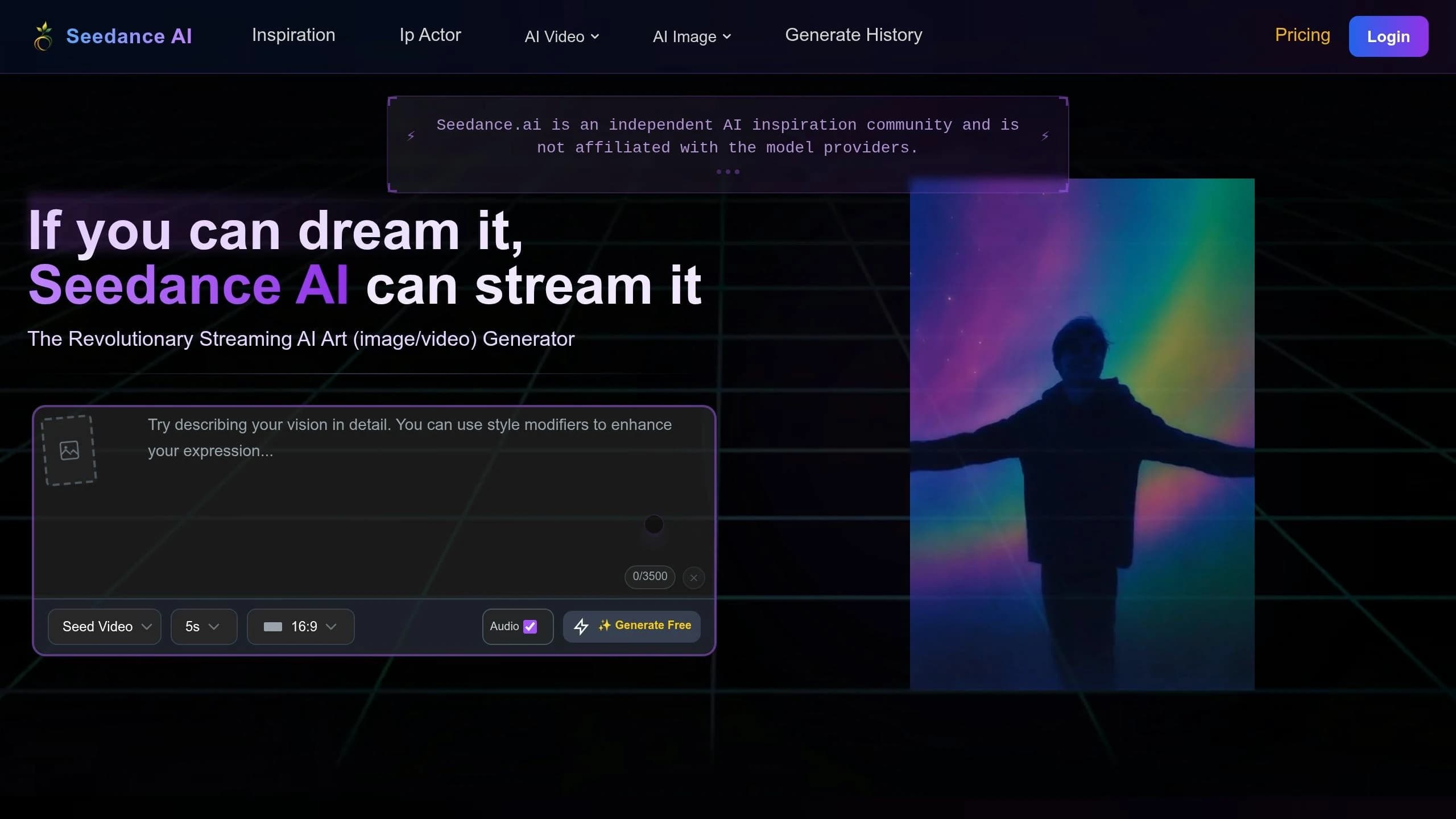Expand the 5s duration dropdown

click(204, 626)
